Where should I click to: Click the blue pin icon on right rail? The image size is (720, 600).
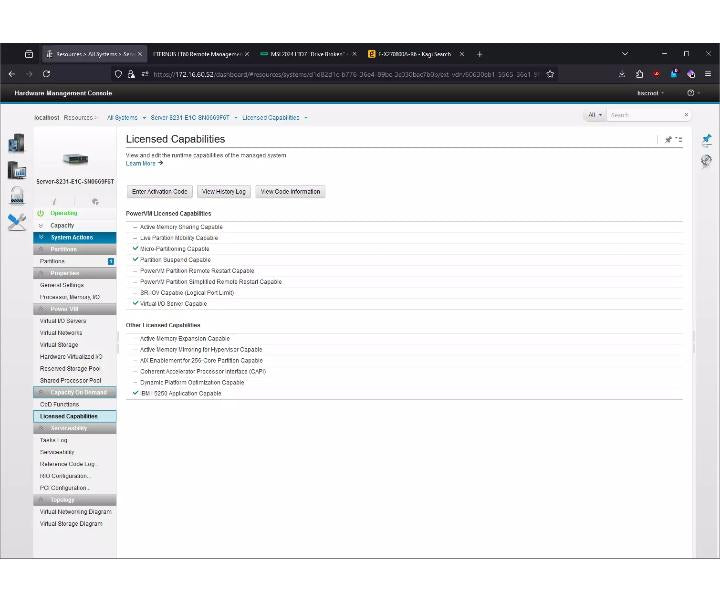(x=707, y=140)
